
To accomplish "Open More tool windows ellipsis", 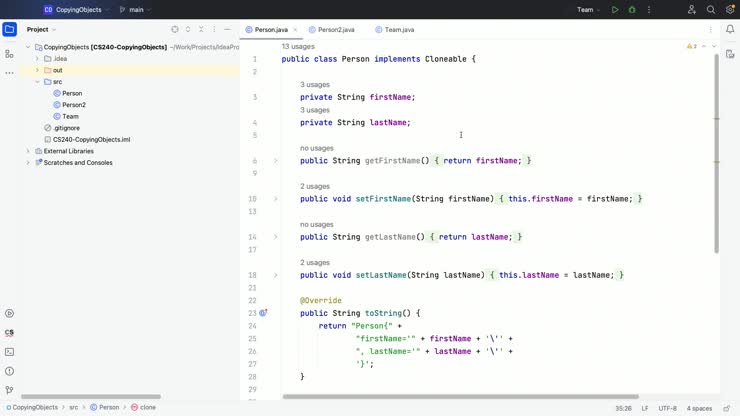I will pos(9,73).
